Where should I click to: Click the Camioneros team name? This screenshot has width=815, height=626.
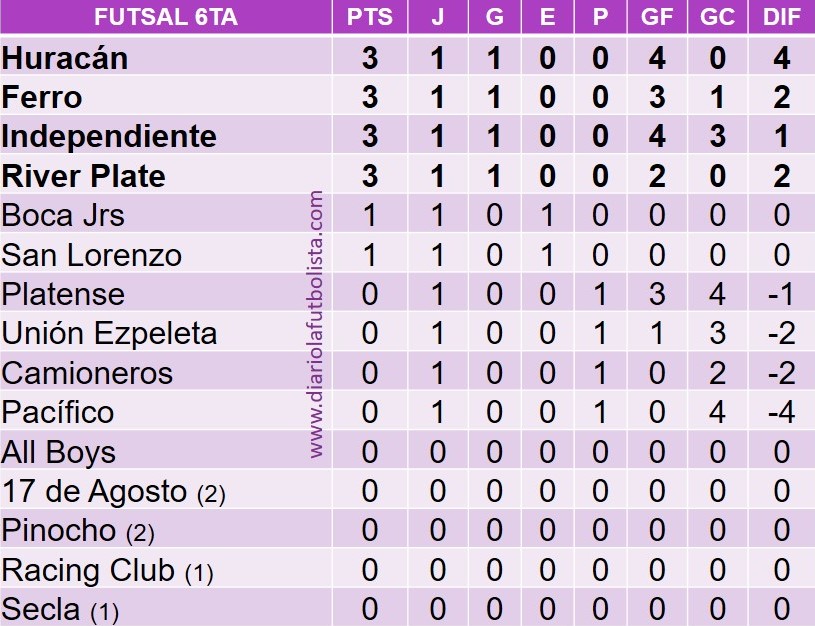tap(87, 374)
